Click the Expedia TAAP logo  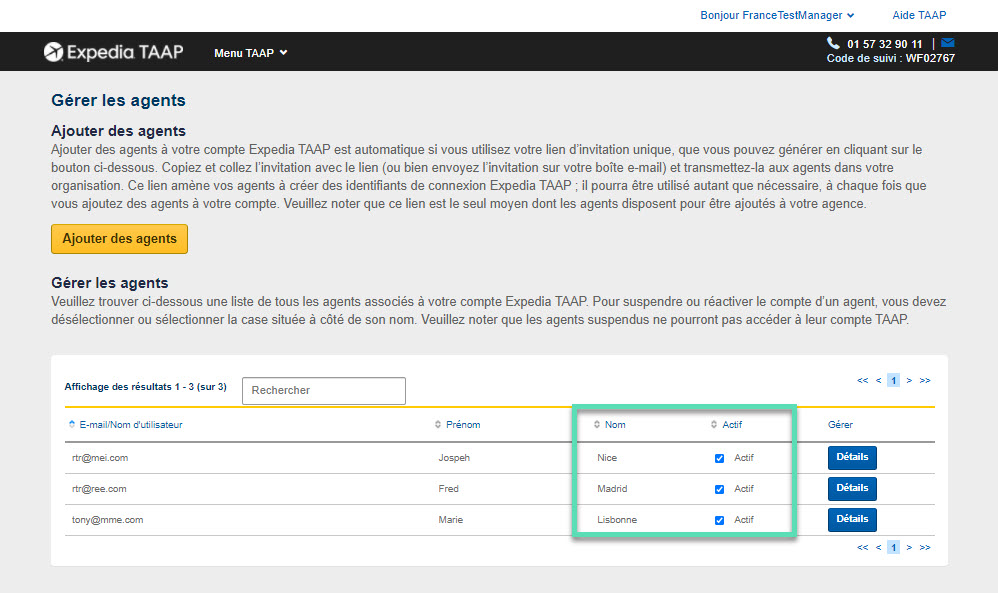coord(113,52)
